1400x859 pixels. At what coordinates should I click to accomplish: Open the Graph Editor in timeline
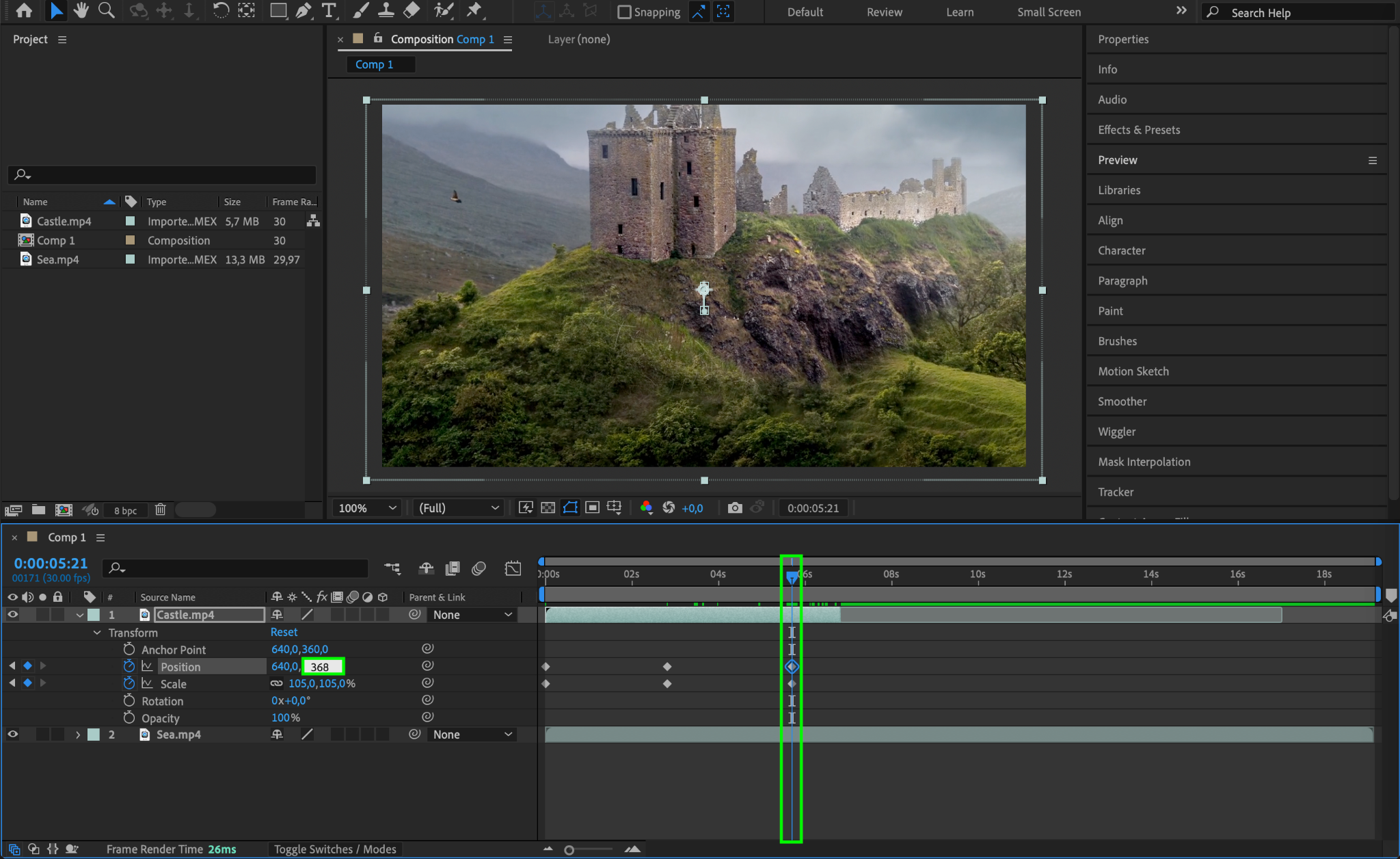point(513,568)
